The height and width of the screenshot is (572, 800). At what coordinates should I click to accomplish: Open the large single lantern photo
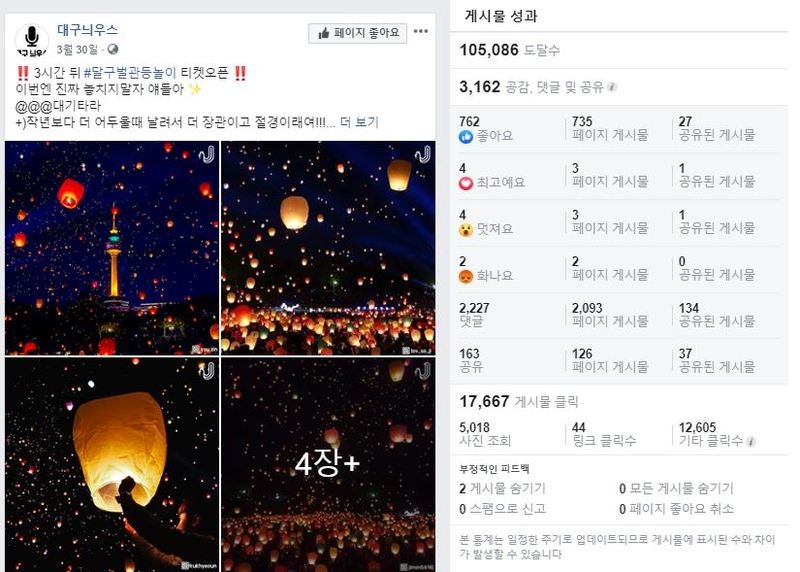point(112,464)
